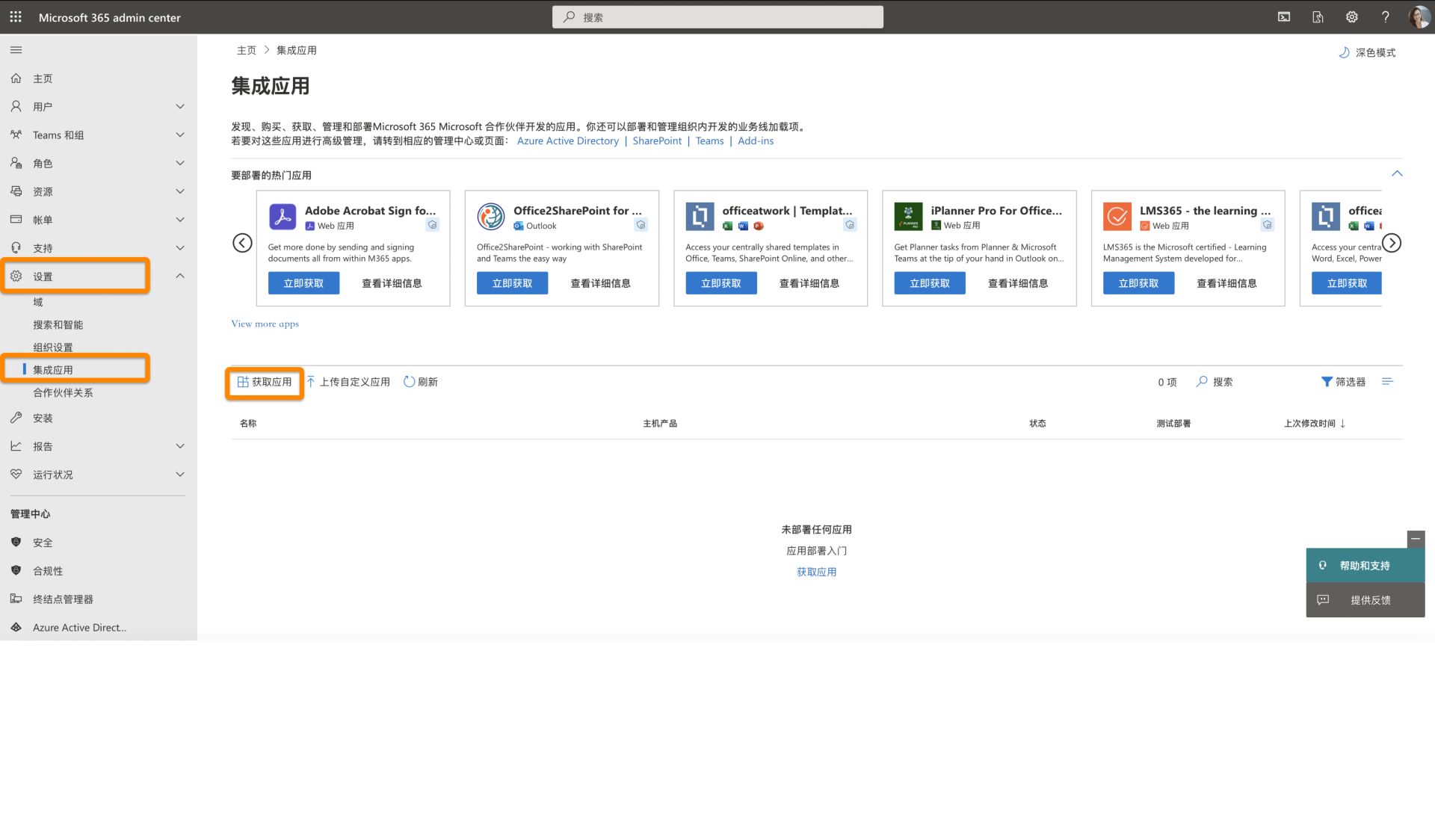Go to 主页 in the sidebar
1435x840 pixels.
click(43, 78)
